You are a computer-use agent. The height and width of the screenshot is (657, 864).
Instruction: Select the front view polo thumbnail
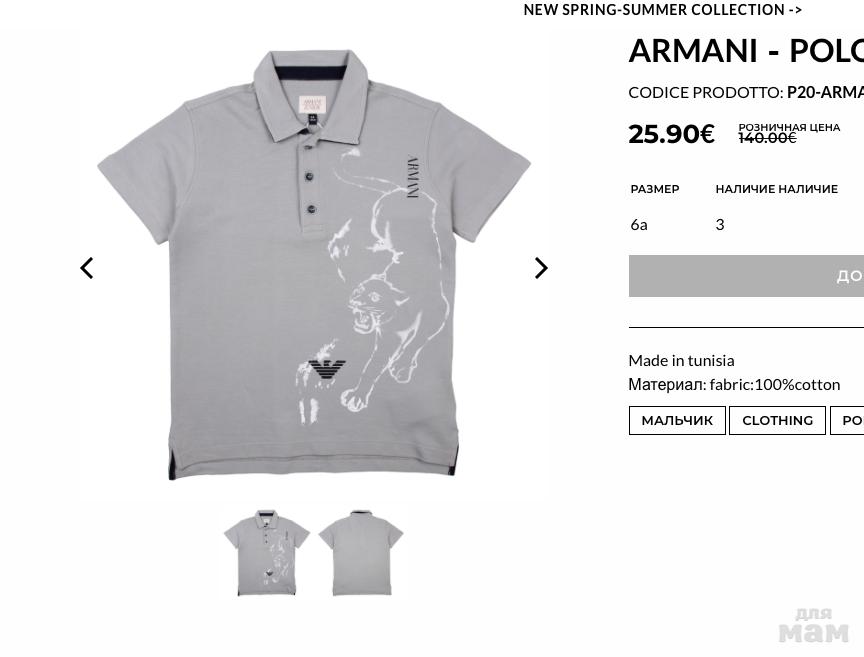click(x=267, y=553)
